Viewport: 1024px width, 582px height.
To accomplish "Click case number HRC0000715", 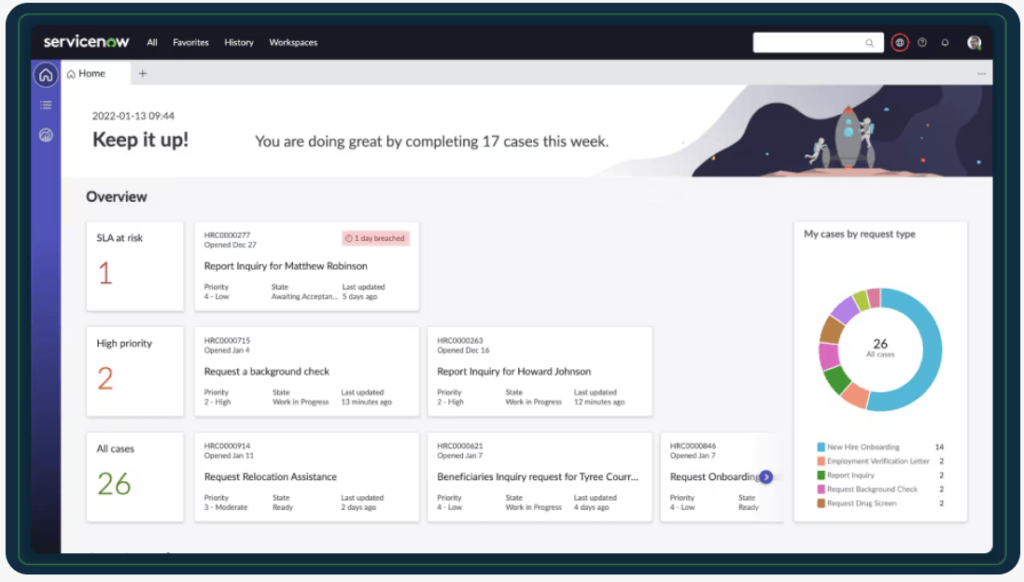I will click(227, 341).
